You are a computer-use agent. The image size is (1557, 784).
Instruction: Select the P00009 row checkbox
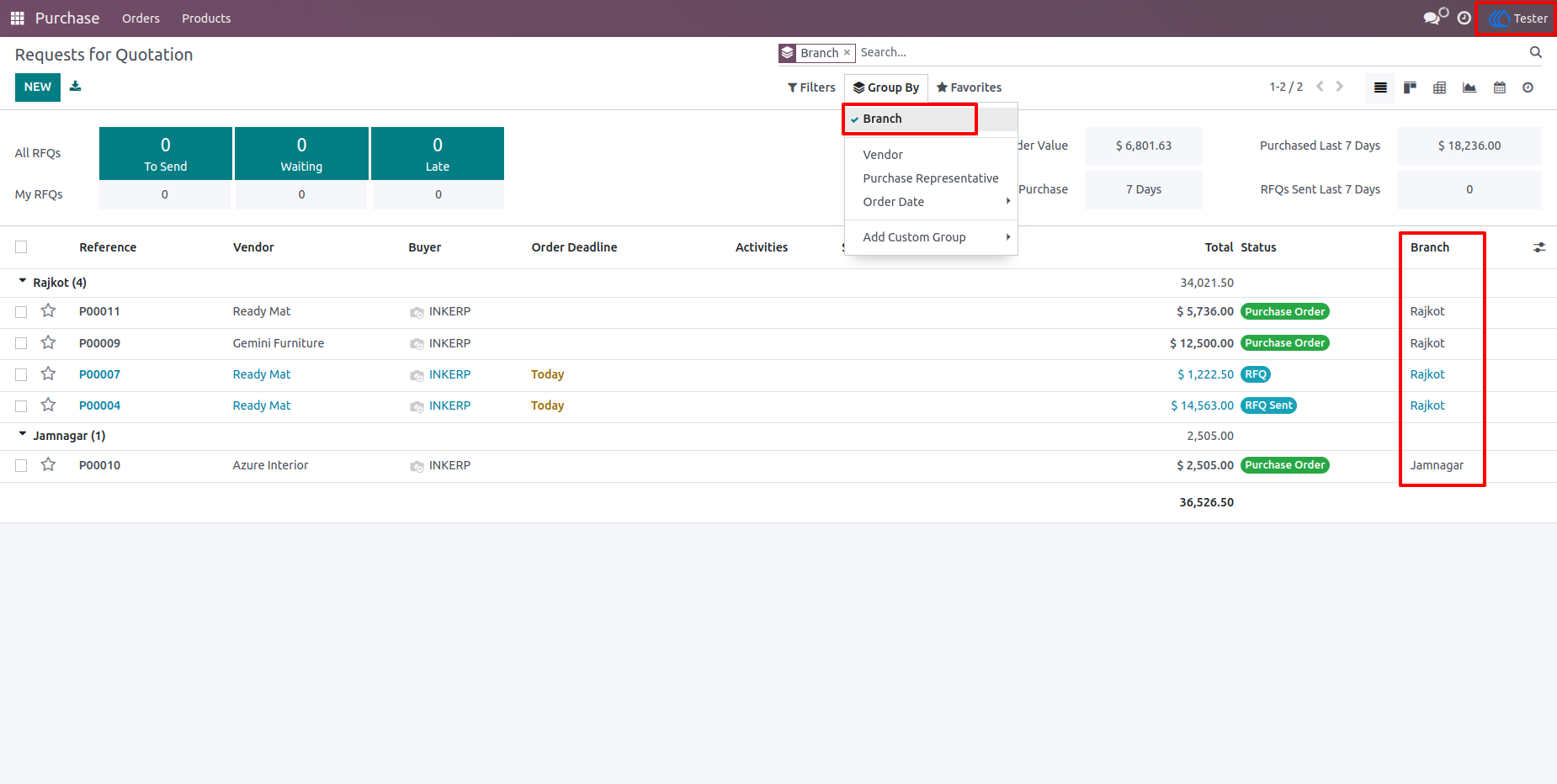pyautogui.click(x=21, y=343)
